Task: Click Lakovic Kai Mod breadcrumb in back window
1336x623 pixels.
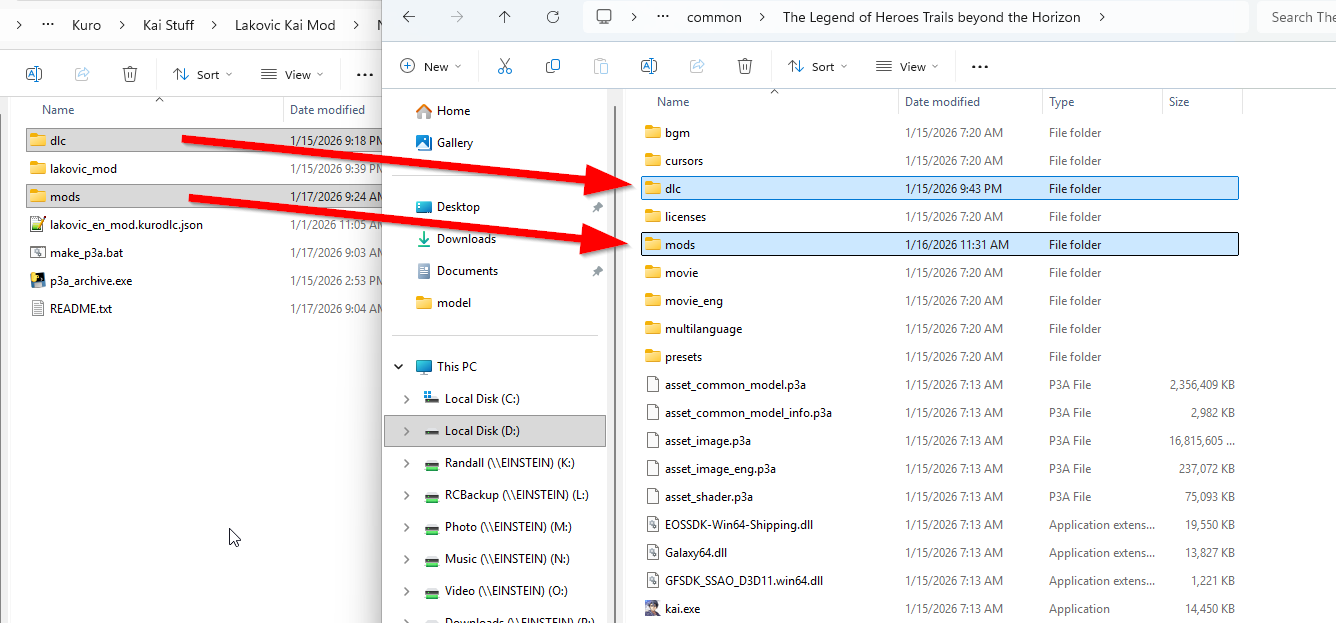Action: click(x=285, y=25)
